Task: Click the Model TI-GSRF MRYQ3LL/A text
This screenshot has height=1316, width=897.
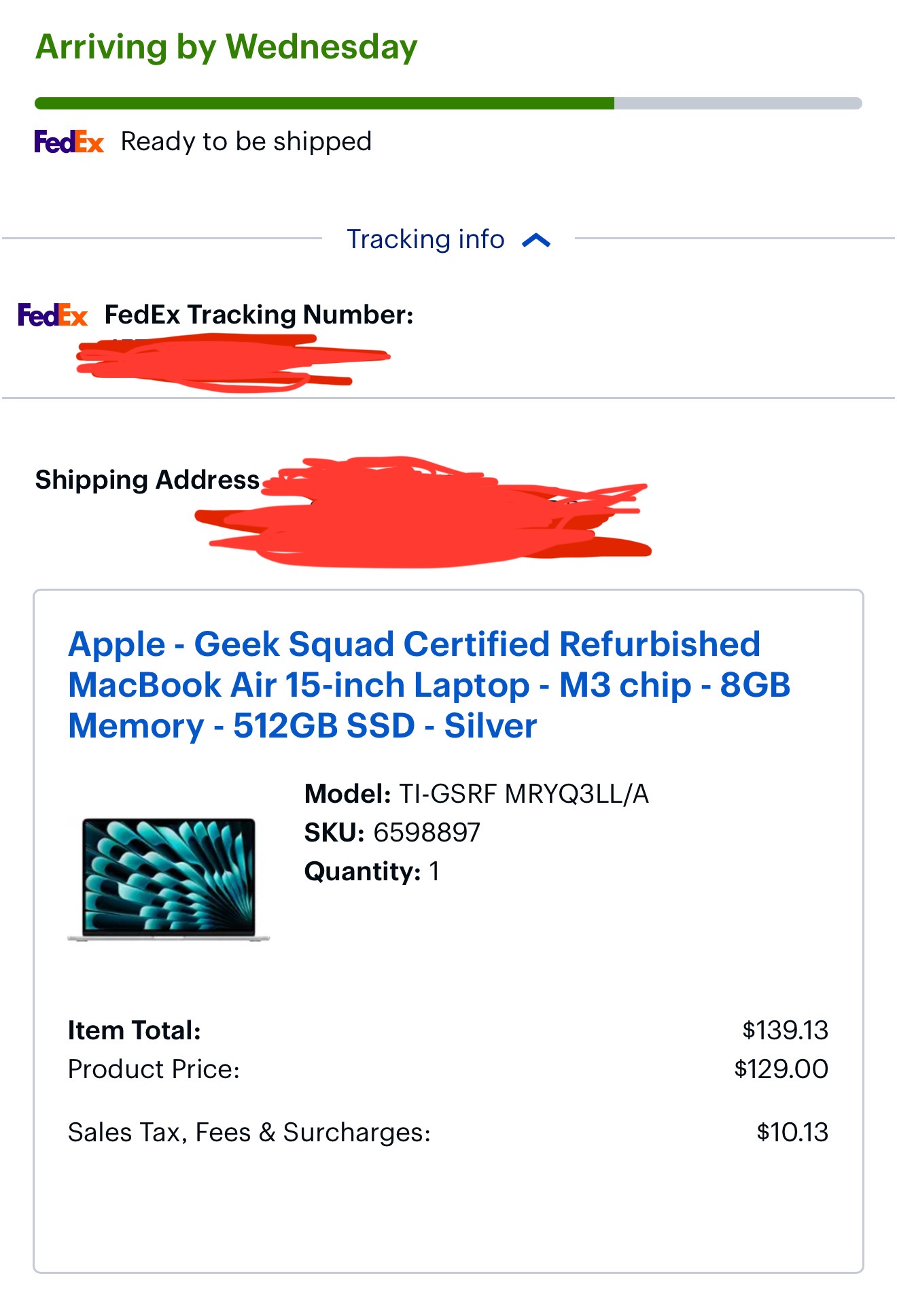Action: [476, 793]
